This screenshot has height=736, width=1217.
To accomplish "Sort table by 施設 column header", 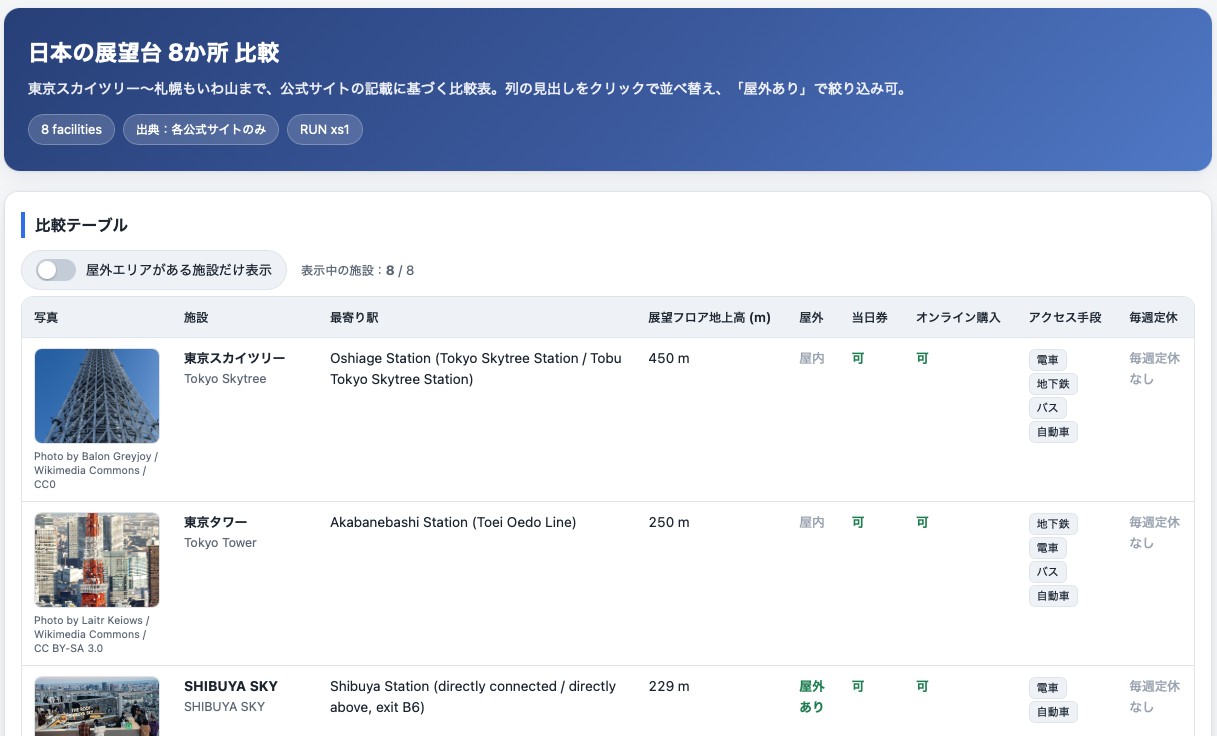I will point(196,317).
